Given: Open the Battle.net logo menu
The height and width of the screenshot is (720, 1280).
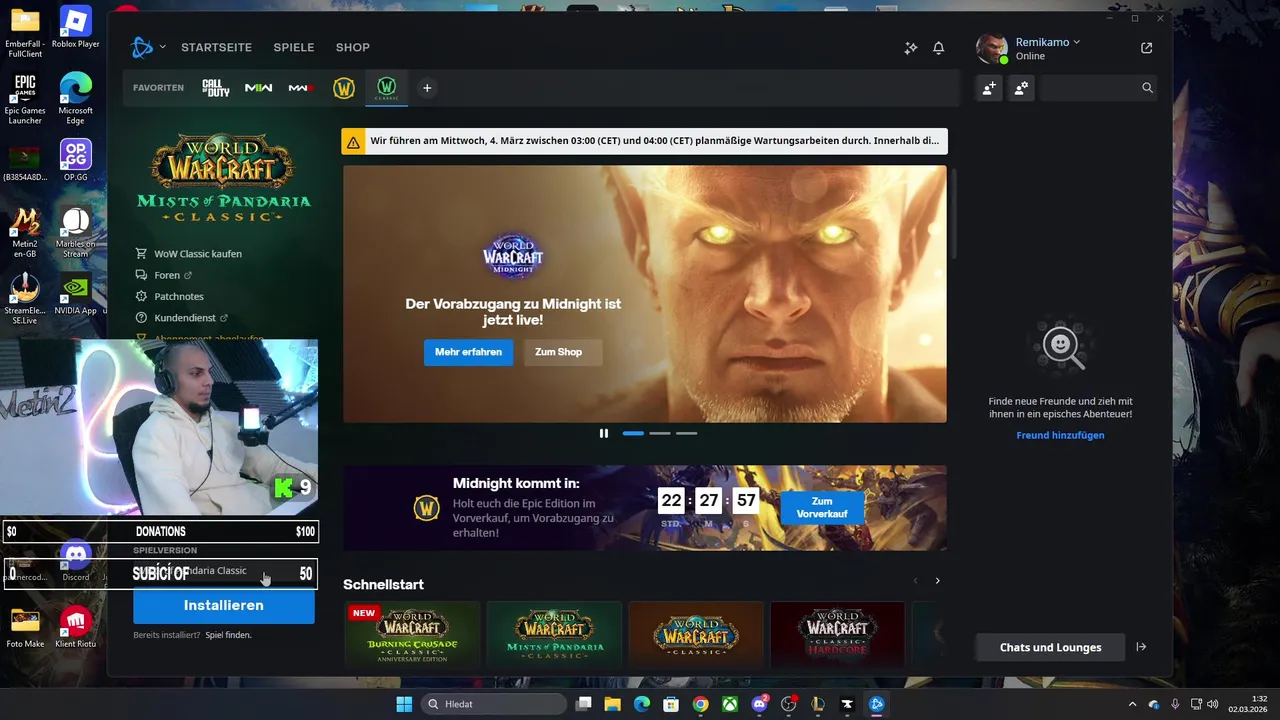Looking at the screenshot, I should tap(142, 47).
